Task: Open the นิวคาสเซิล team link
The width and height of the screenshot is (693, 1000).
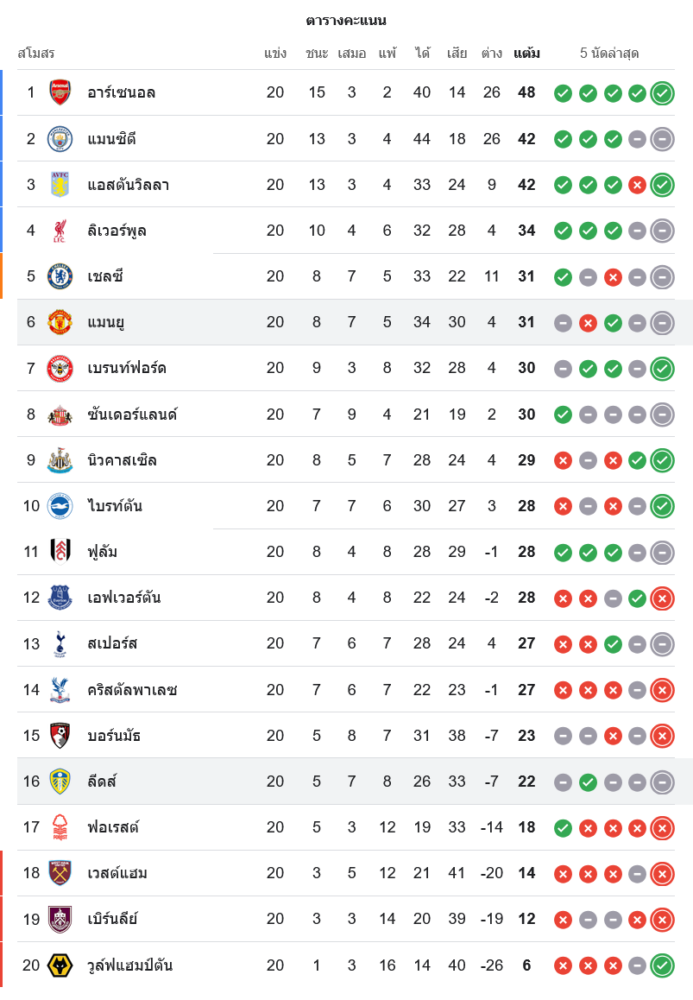Action: pos(122,460)
